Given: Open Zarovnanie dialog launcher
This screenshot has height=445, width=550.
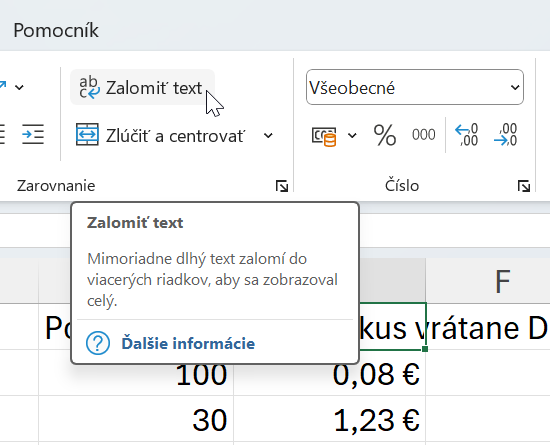Looking at the screenshot, I should coord(282,186).
